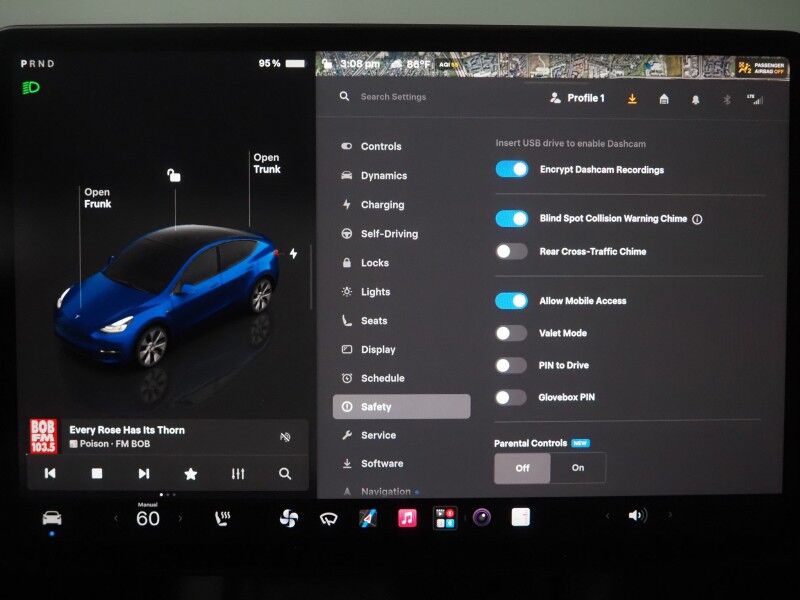Tap the BOB FM 103.5 station logo

43,437
